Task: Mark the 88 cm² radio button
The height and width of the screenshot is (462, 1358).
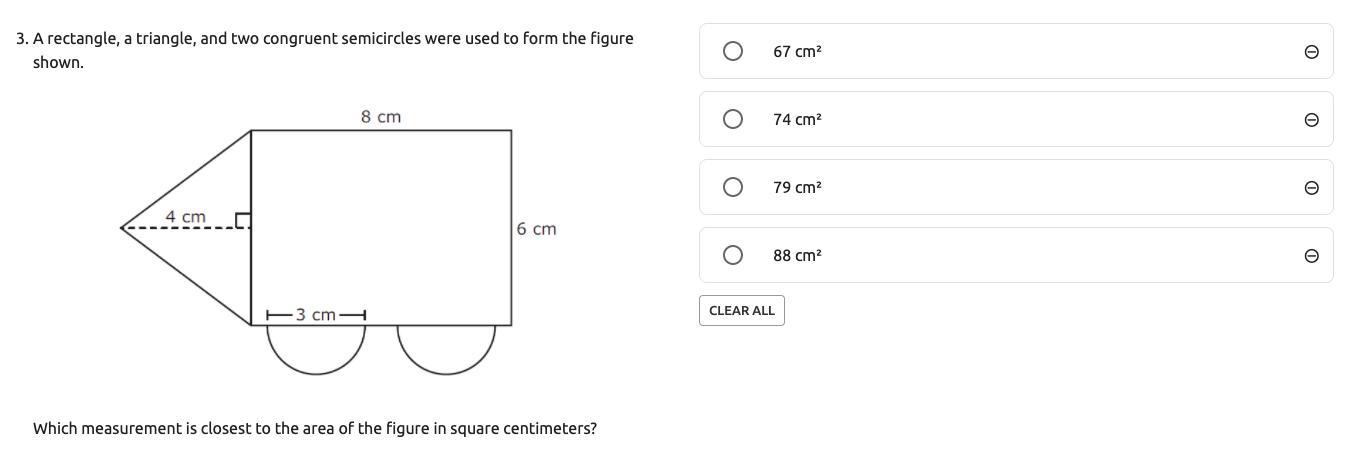Action: tap(733, 255)
